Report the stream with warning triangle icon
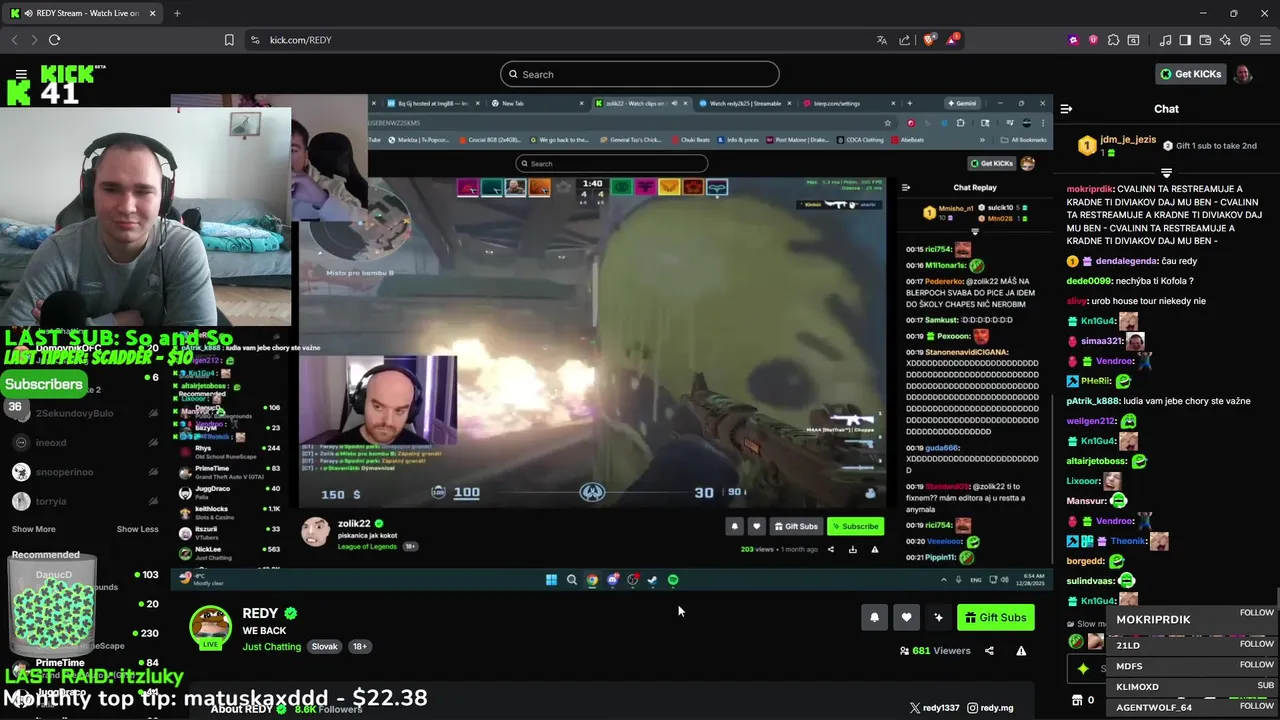The width and height of the screenshot is (1280, 720). (x=1021, y=651)
